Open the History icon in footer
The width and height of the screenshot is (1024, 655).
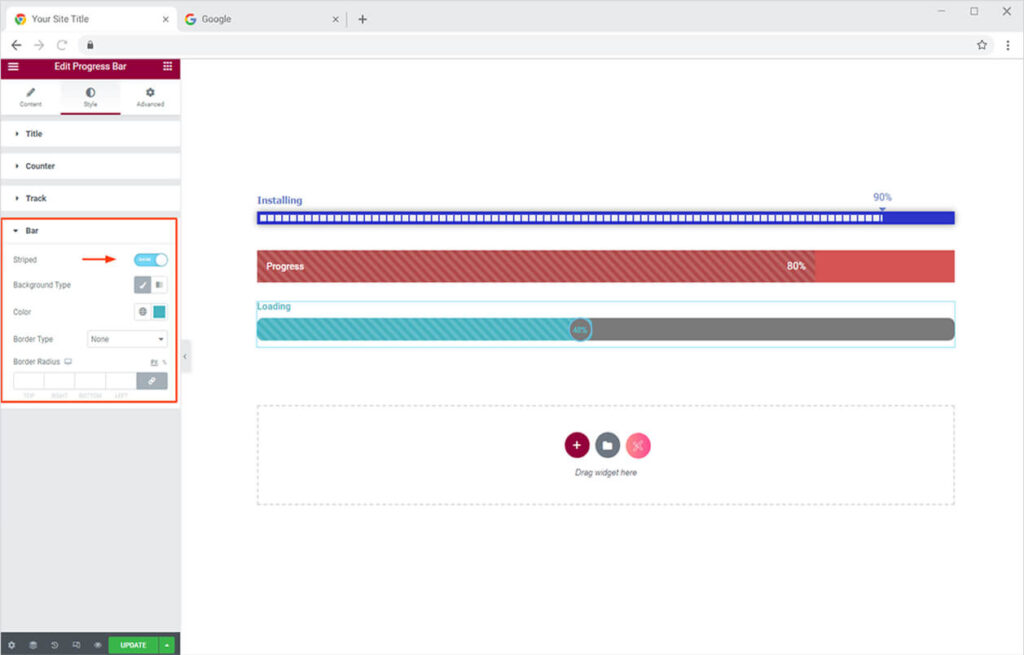tap(55, 645)
